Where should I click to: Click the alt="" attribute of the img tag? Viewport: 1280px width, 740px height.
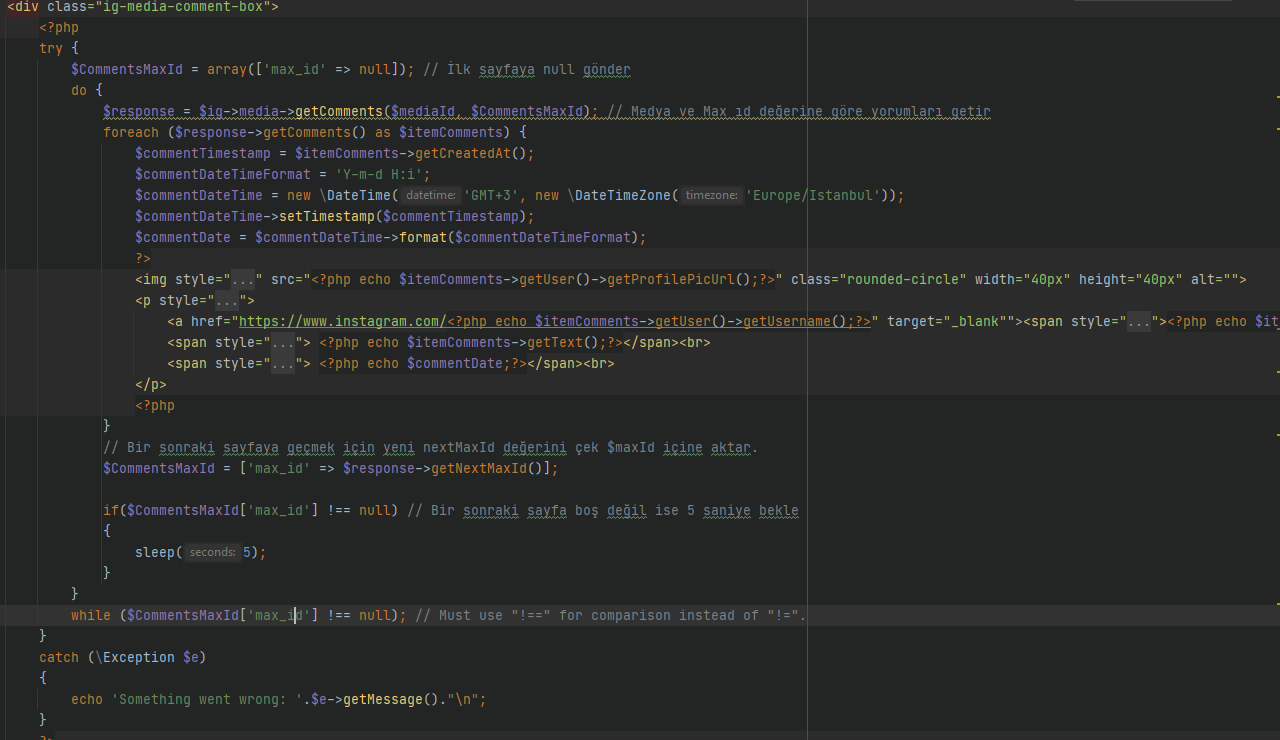pyautogui.click(x=1215, y=280)
